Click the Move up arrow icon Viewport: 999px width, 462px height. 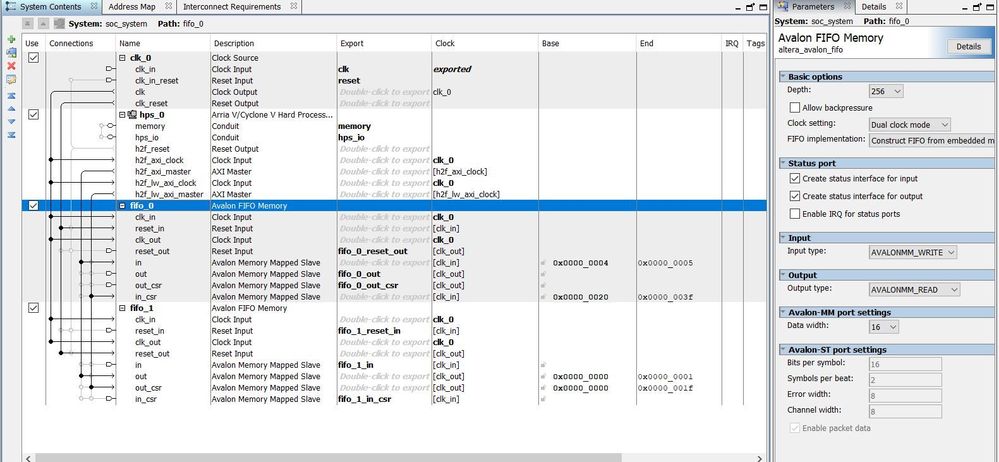11,107
